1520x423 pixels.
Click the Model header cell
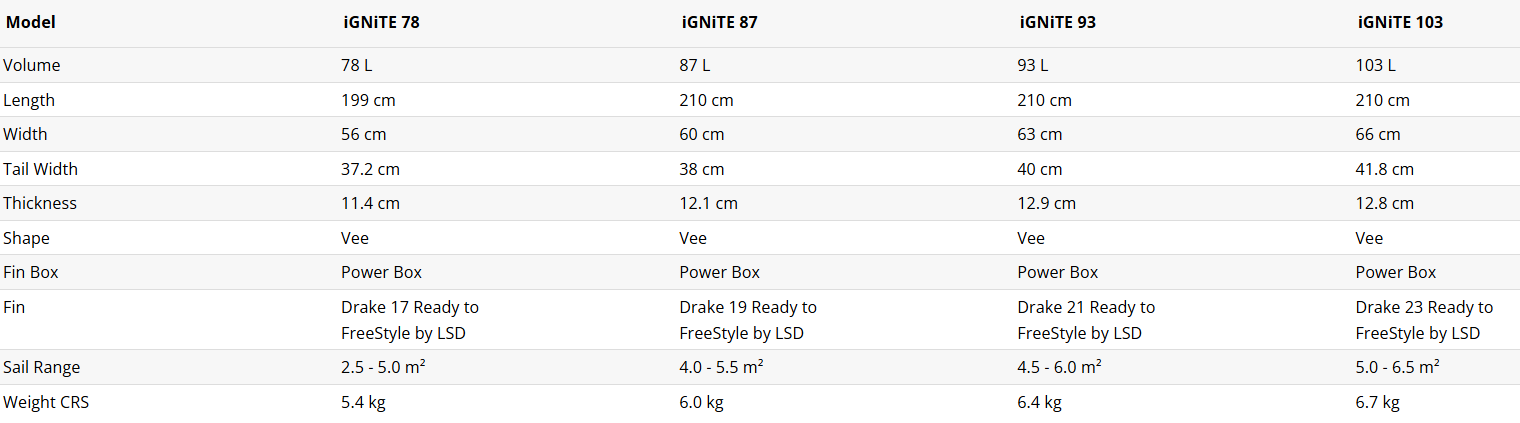tap(30, 22)
